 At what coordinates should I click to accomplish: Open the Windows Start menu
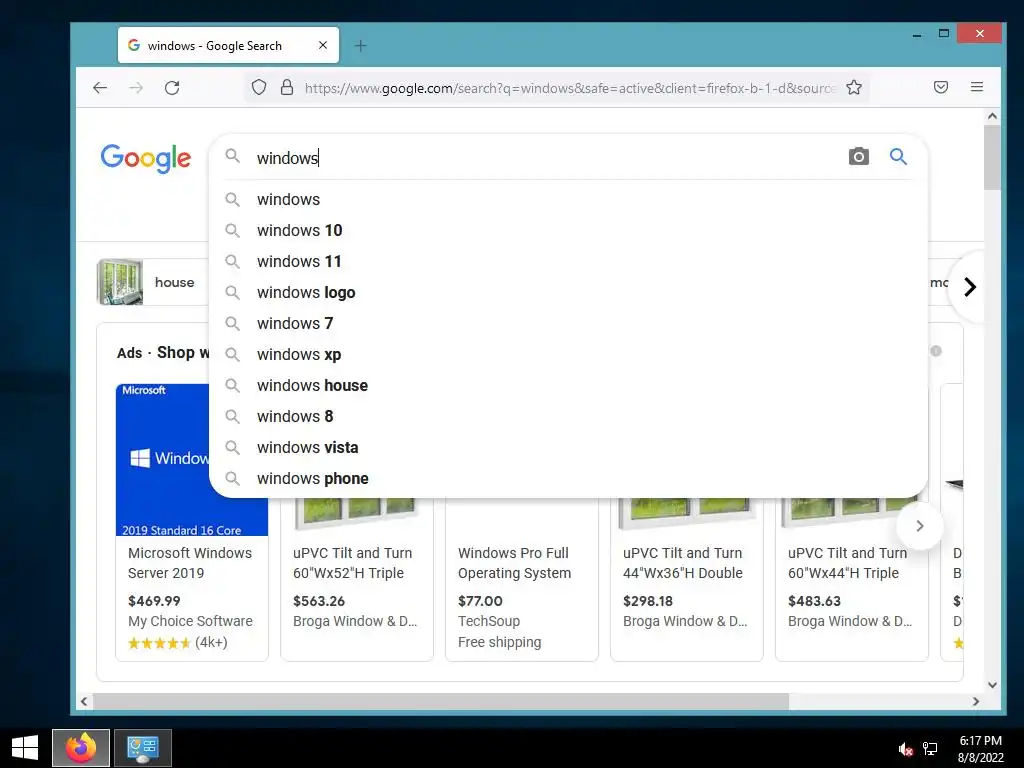point(25,748)
